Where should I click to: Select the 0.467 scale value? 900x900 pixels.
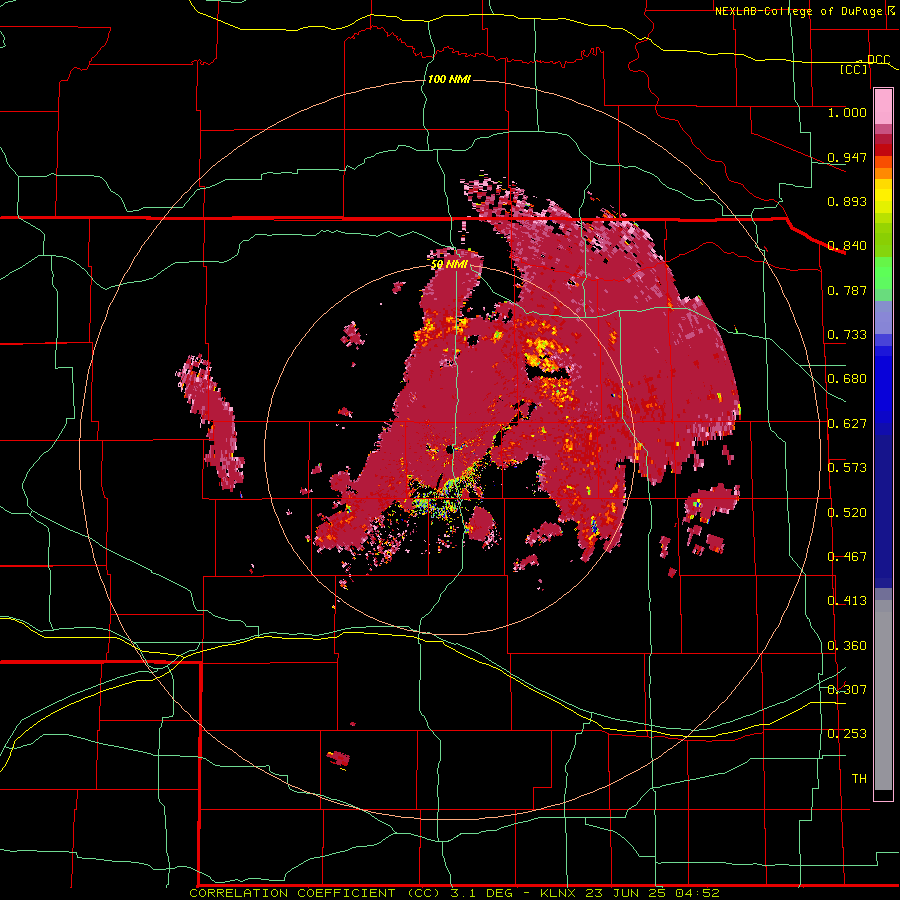coord(847,557)
